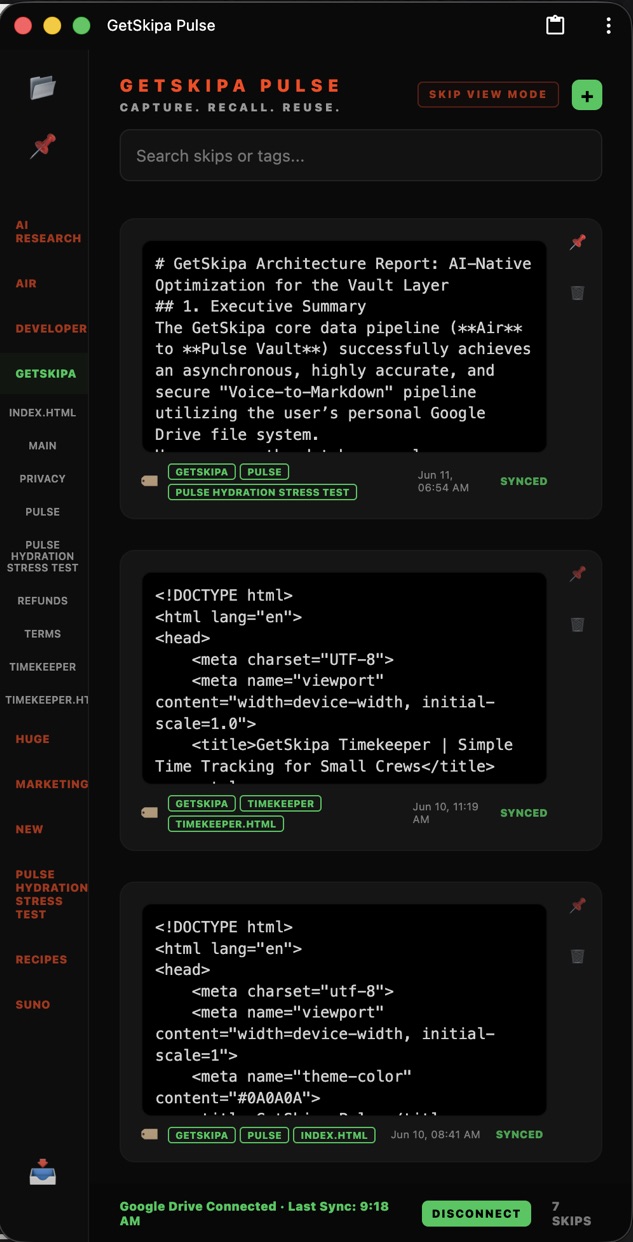
Task: Click TIMEKEEPER.HTML tag chip on second card
Action: (x=226, y=824)
